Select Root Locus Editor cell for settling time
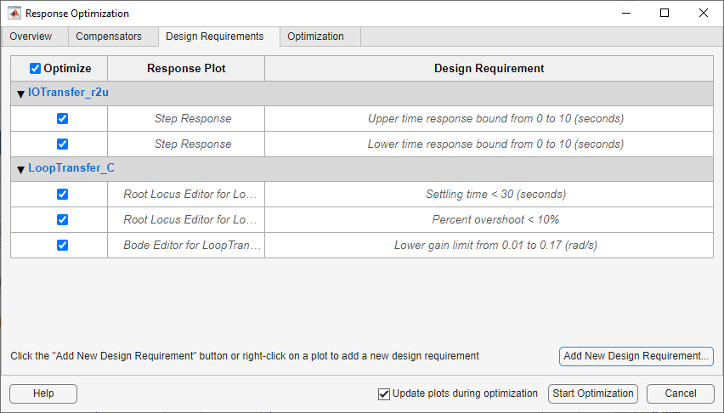 point(186,194)
